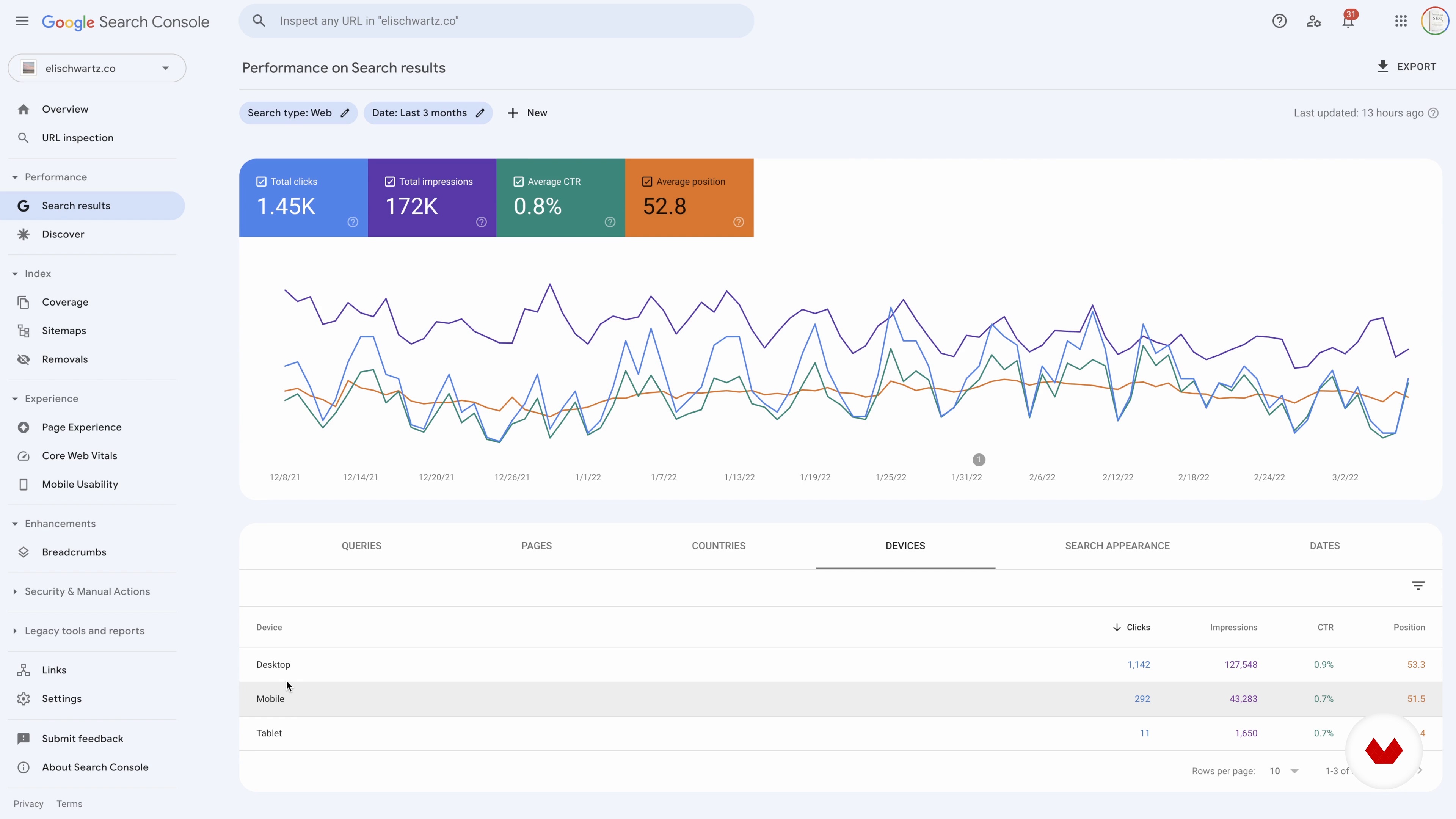Click the Sitemaps tree icon

(23, 331)
